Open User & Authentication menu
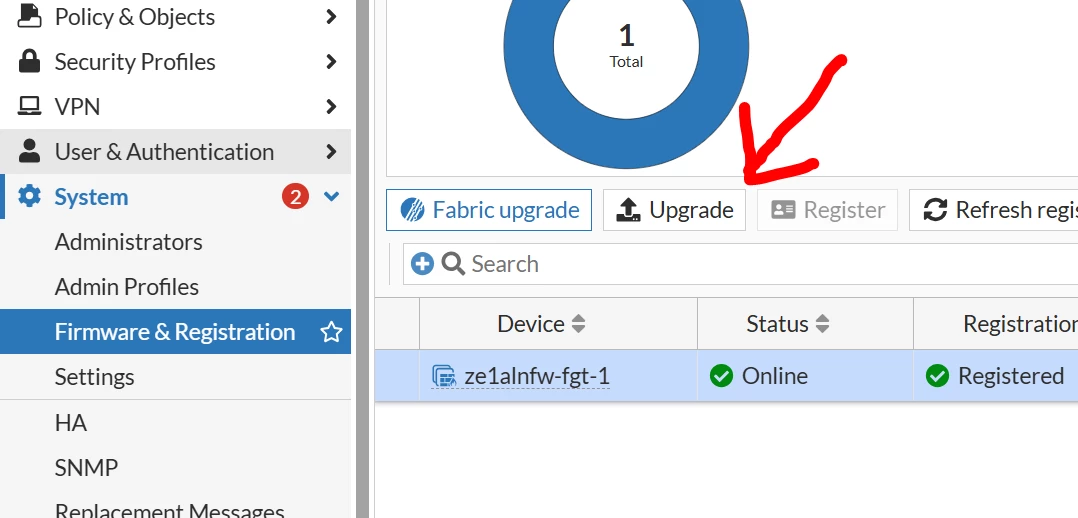Image resolution: width=1078 pixels, height=518 pixels. [x=175, y=151]
